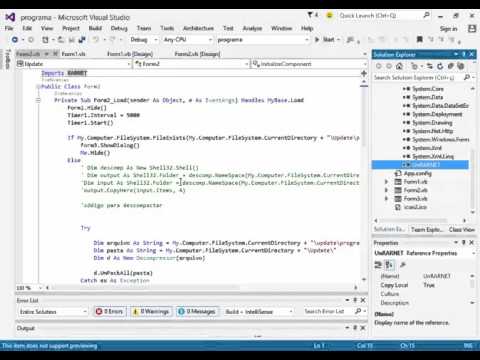
Task: Click the Solution Explorer search magnifier
Action: [x=467, y=77]
